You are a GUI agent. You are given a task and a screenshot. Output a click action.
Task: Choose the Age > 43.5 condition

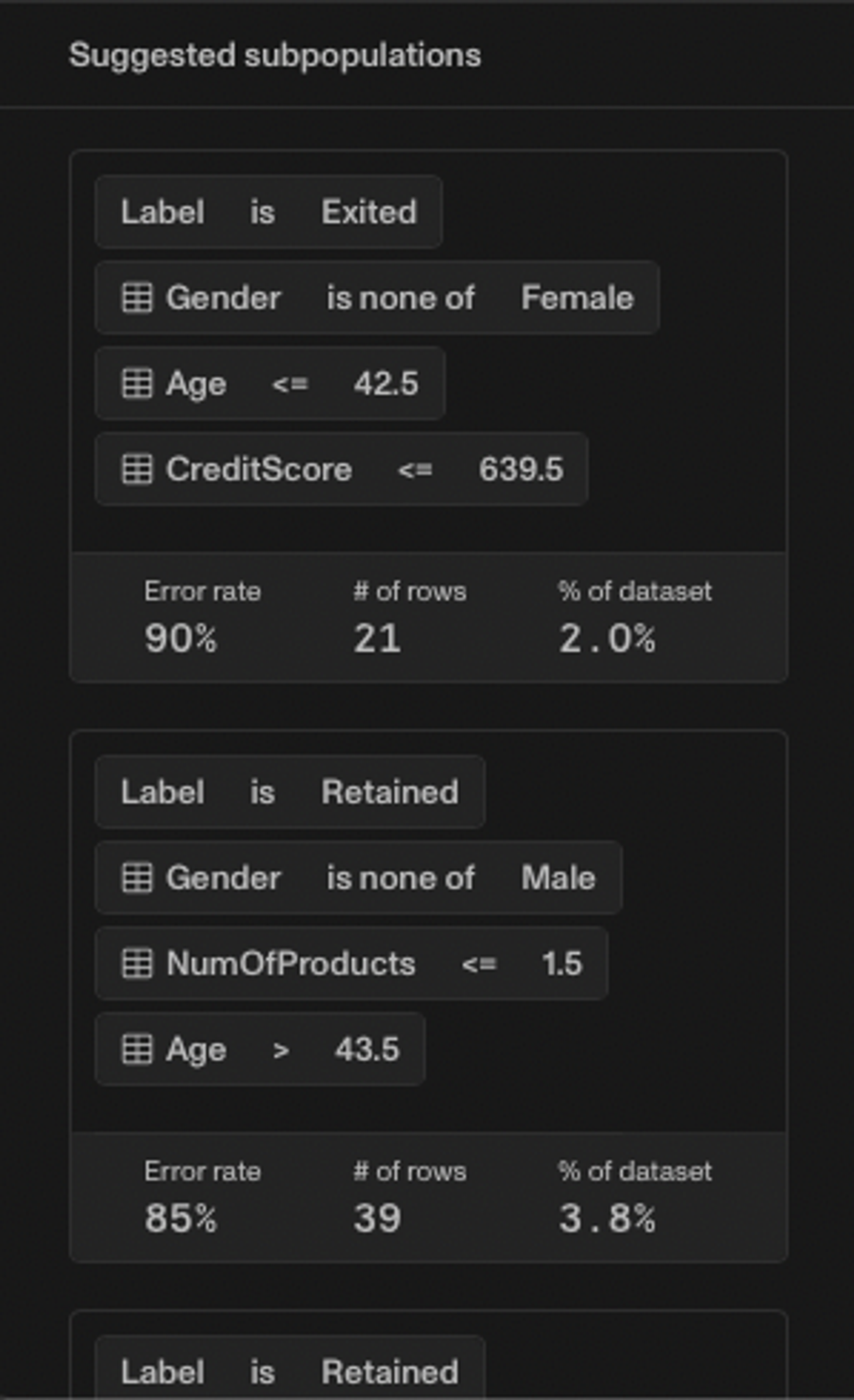pos(260,1050)
